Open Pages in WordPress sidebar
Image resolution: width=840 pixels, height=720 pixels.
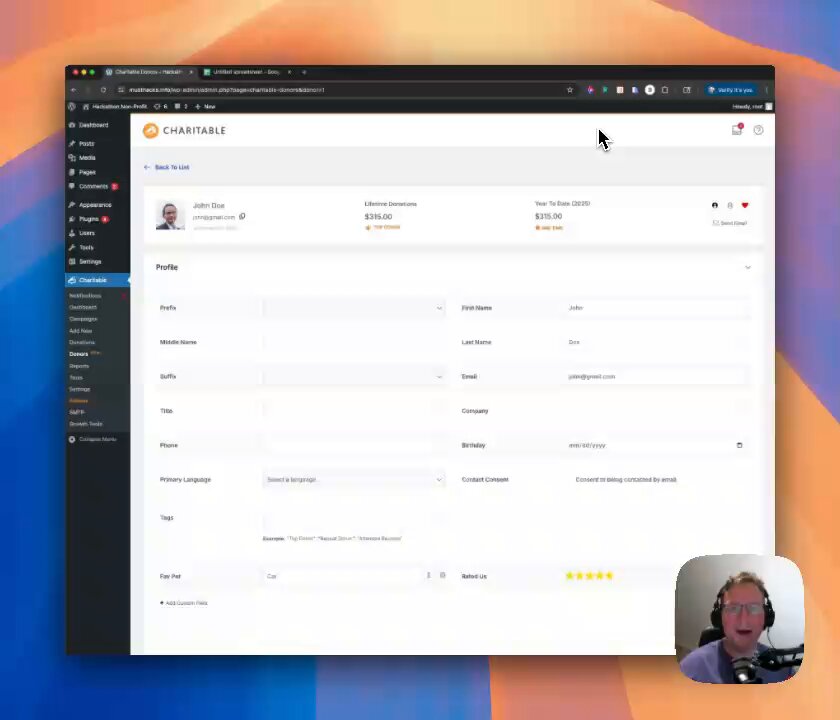click(x=87, y=172)
